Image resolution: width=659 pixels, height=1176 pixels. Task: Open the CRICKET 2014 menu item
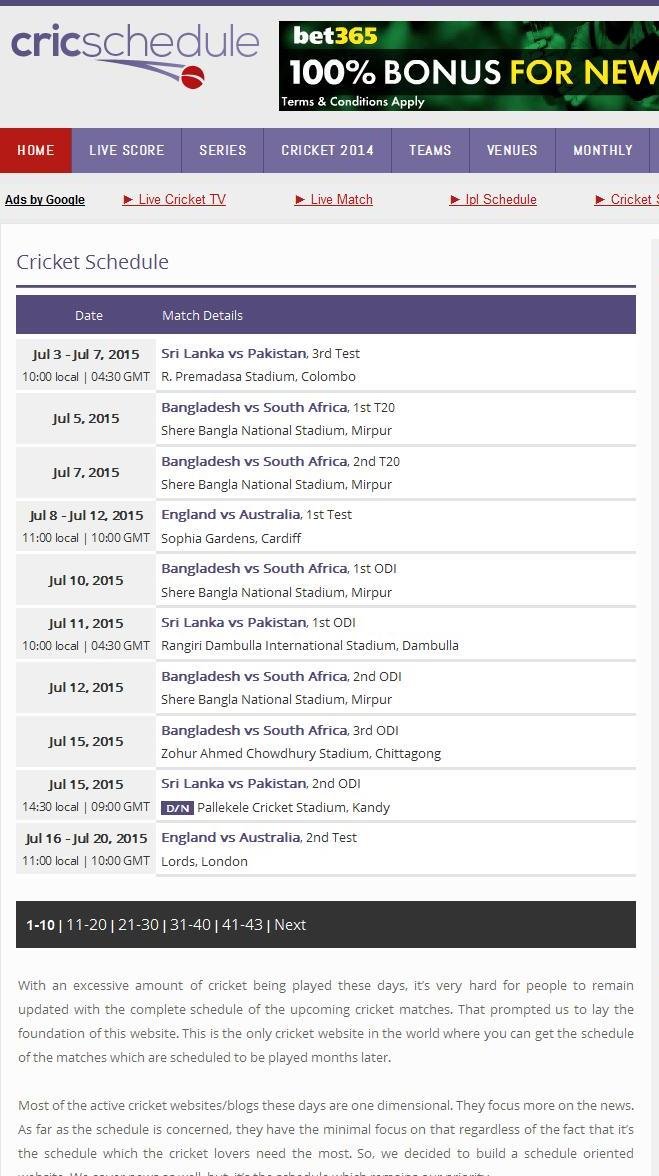click(x=327, y=150)
